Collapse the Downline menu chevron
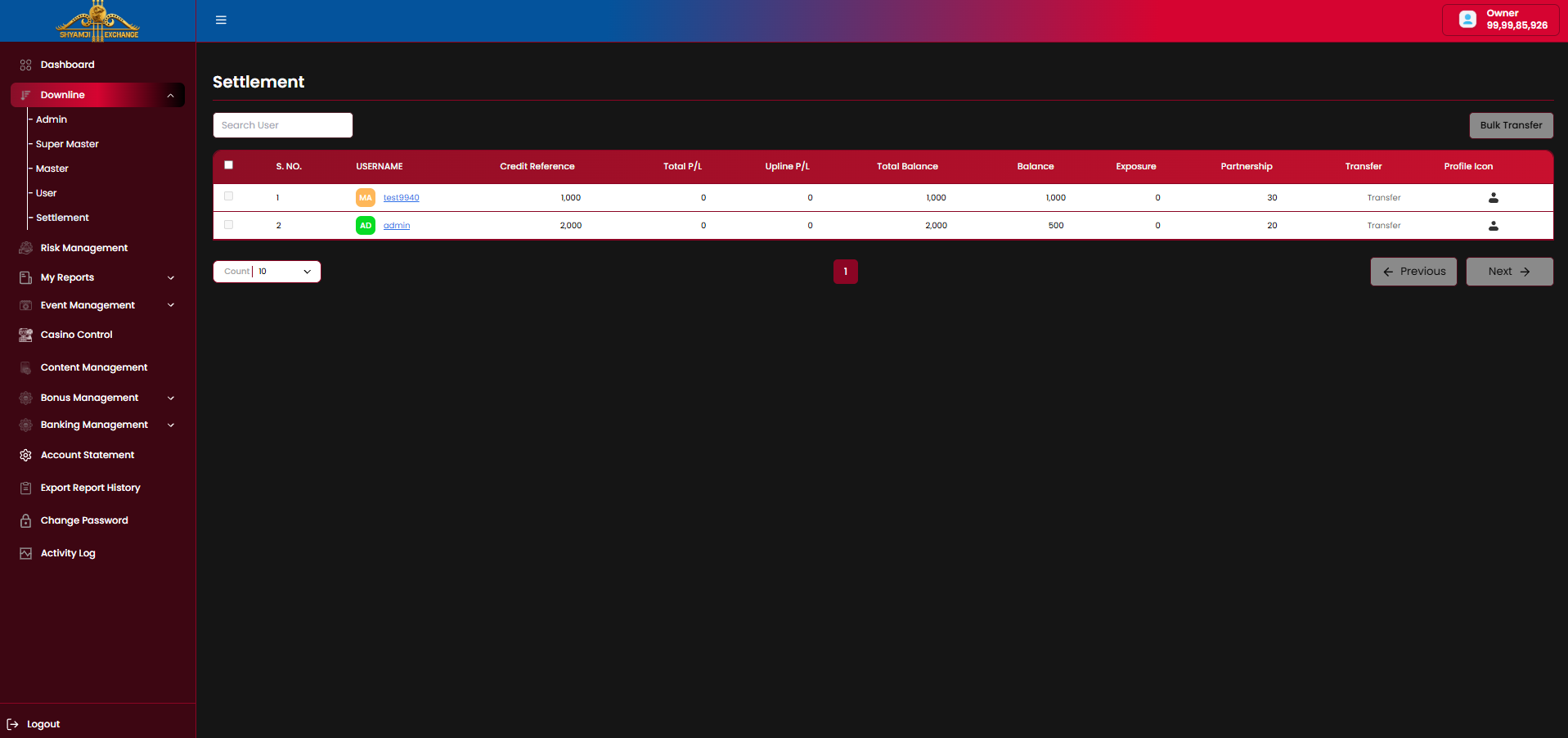 coord(170,96)
